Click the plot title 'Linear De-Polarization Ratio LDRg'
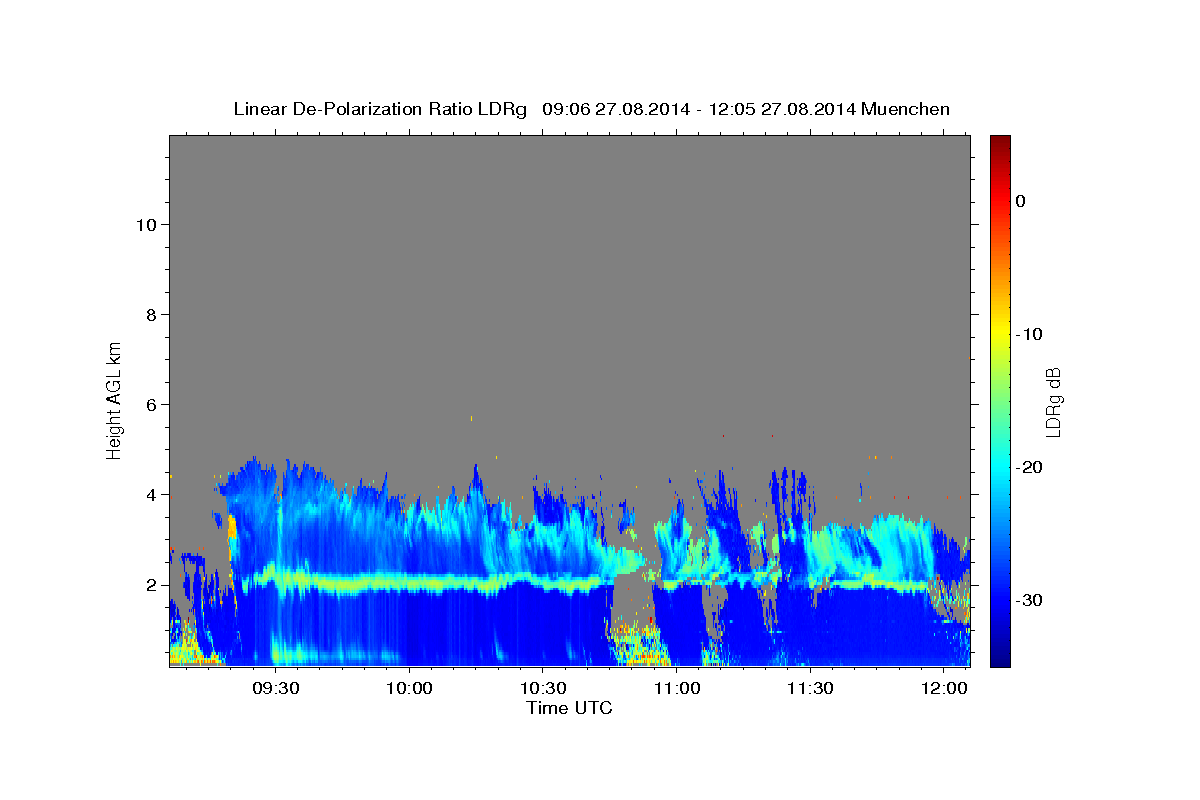 (379, 109)
